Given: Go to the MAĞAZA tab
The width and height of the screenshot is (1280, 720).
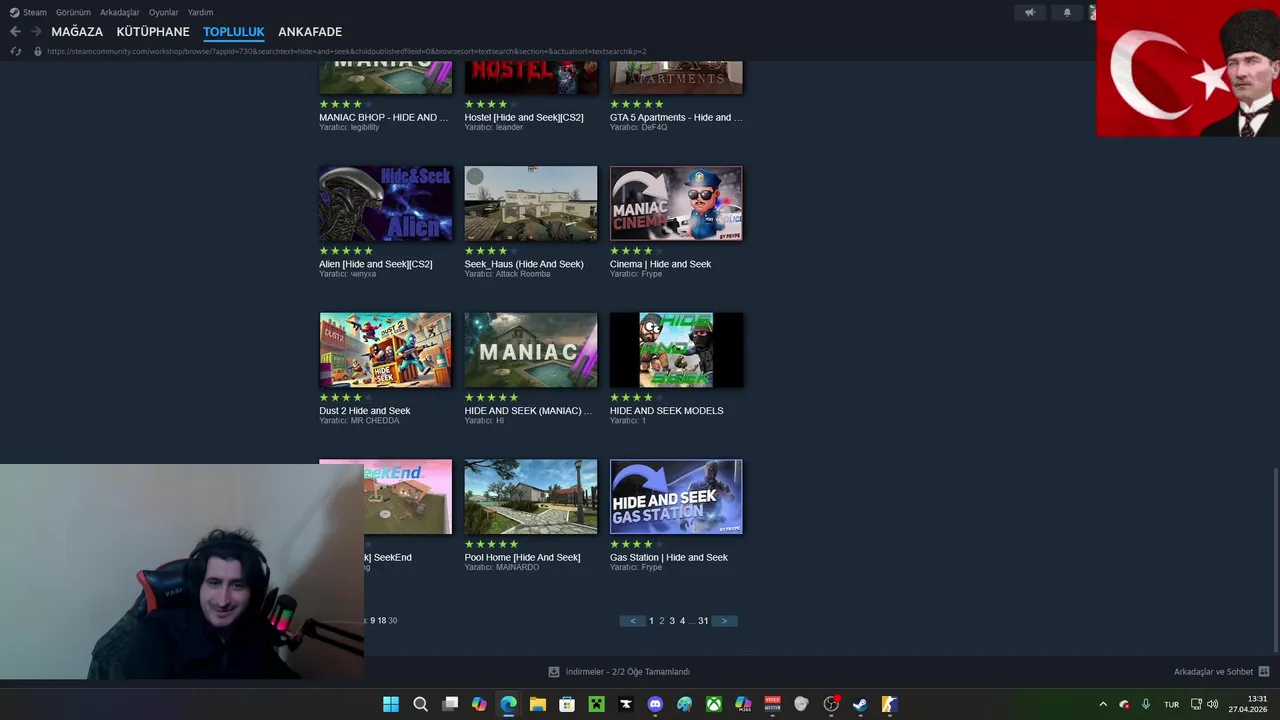Looking at the screenshot, I should [77, 32].
